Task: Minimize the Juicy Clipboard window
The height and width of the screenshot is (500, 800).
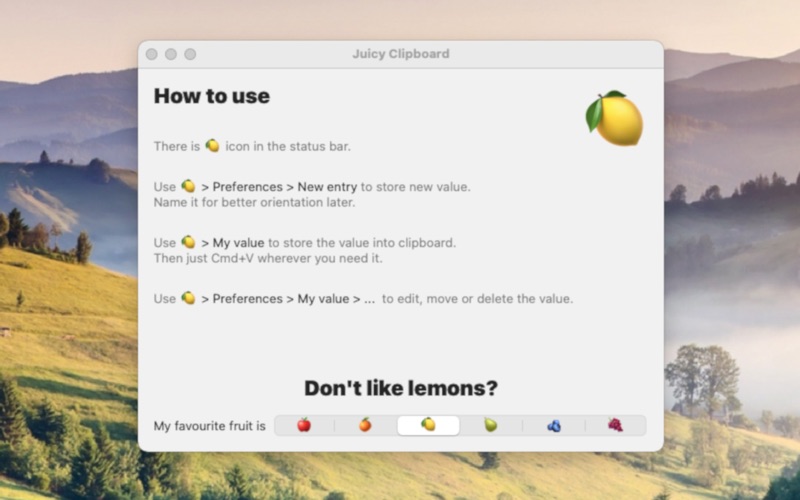Action: [171, 54]
